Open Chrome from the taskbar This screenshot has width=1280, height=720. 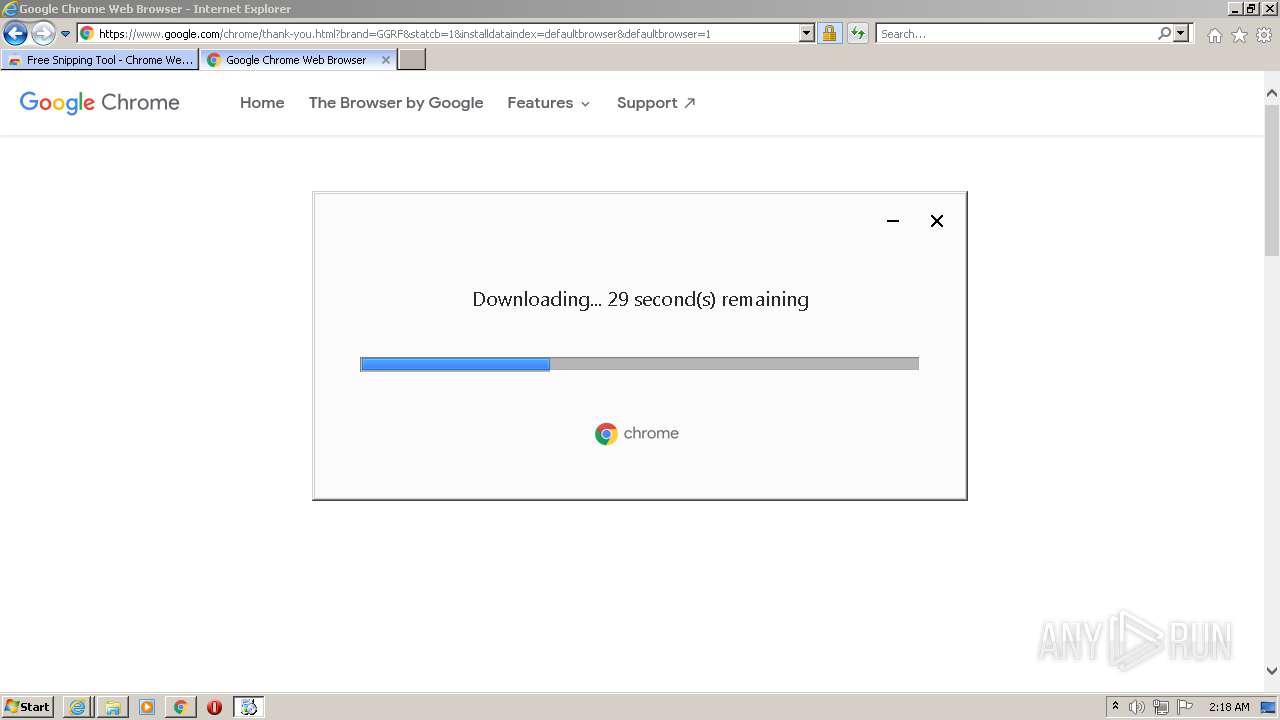(180, 707)
